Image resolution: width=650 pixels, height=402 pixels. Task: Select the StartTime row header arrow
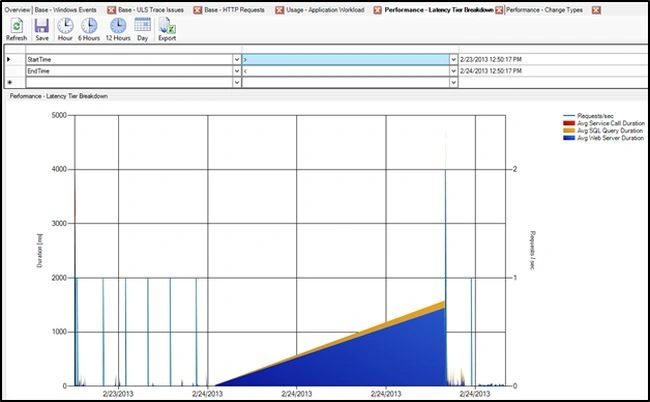pyautogui.click(x=9, y=60)
